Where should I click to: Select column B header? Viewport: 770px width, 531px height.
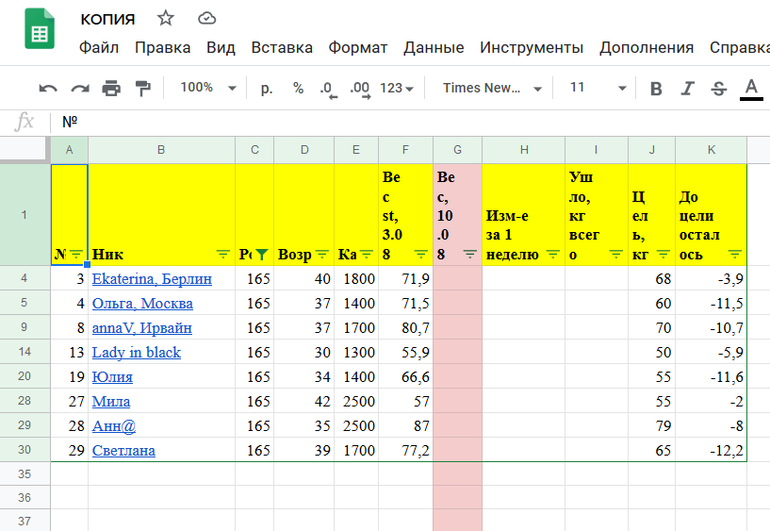point(161,150)
